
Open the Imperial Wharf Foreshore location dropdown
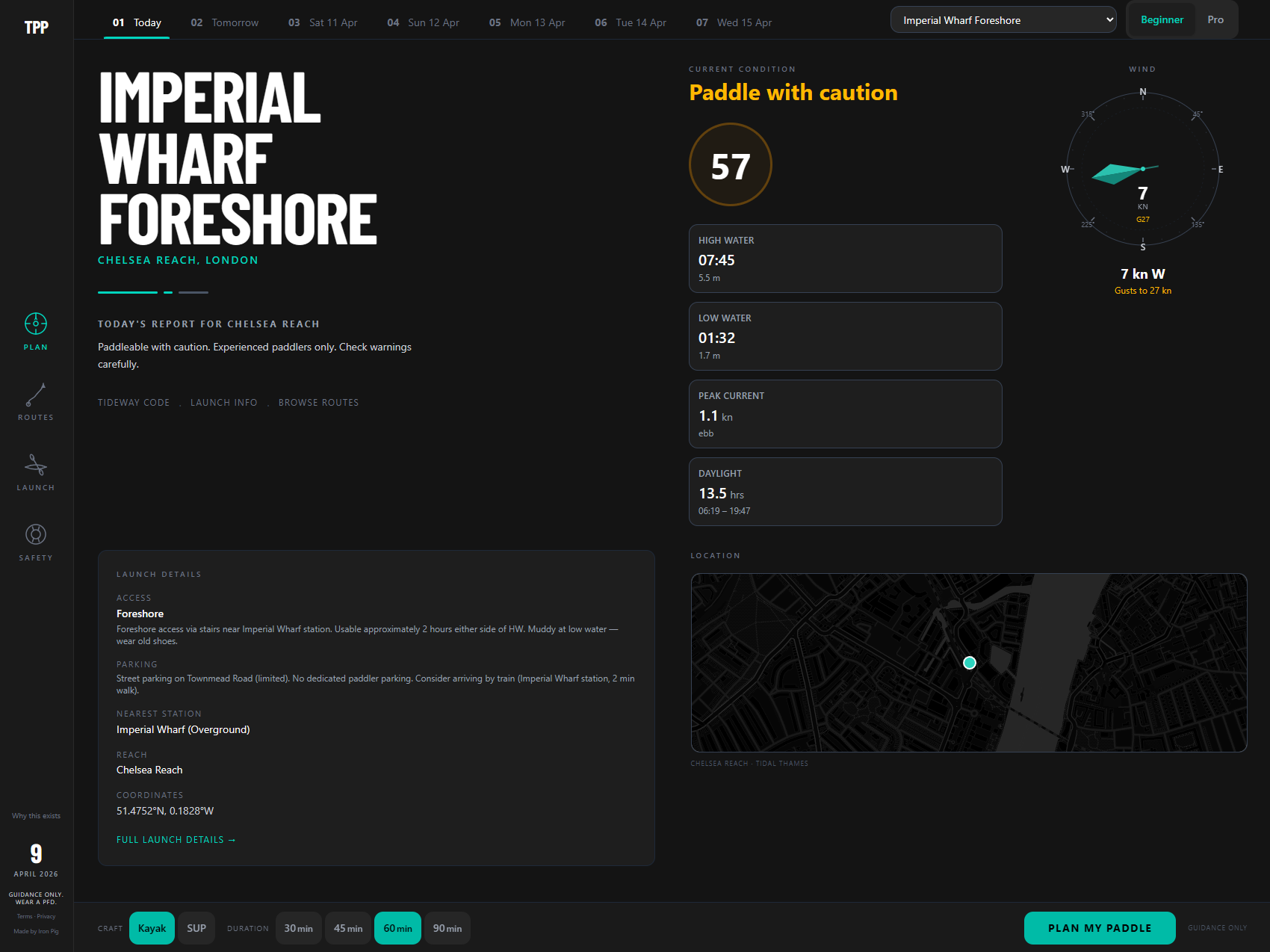[x=1003, y=19]
